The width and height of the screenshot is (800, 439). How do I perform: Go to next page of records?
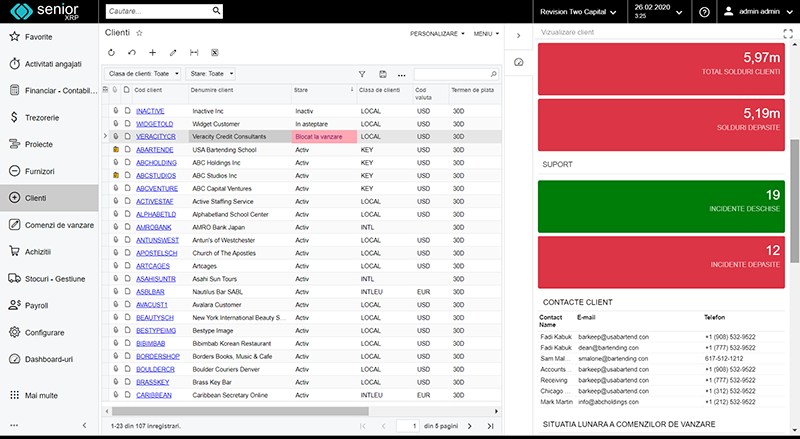coord(469,426)
